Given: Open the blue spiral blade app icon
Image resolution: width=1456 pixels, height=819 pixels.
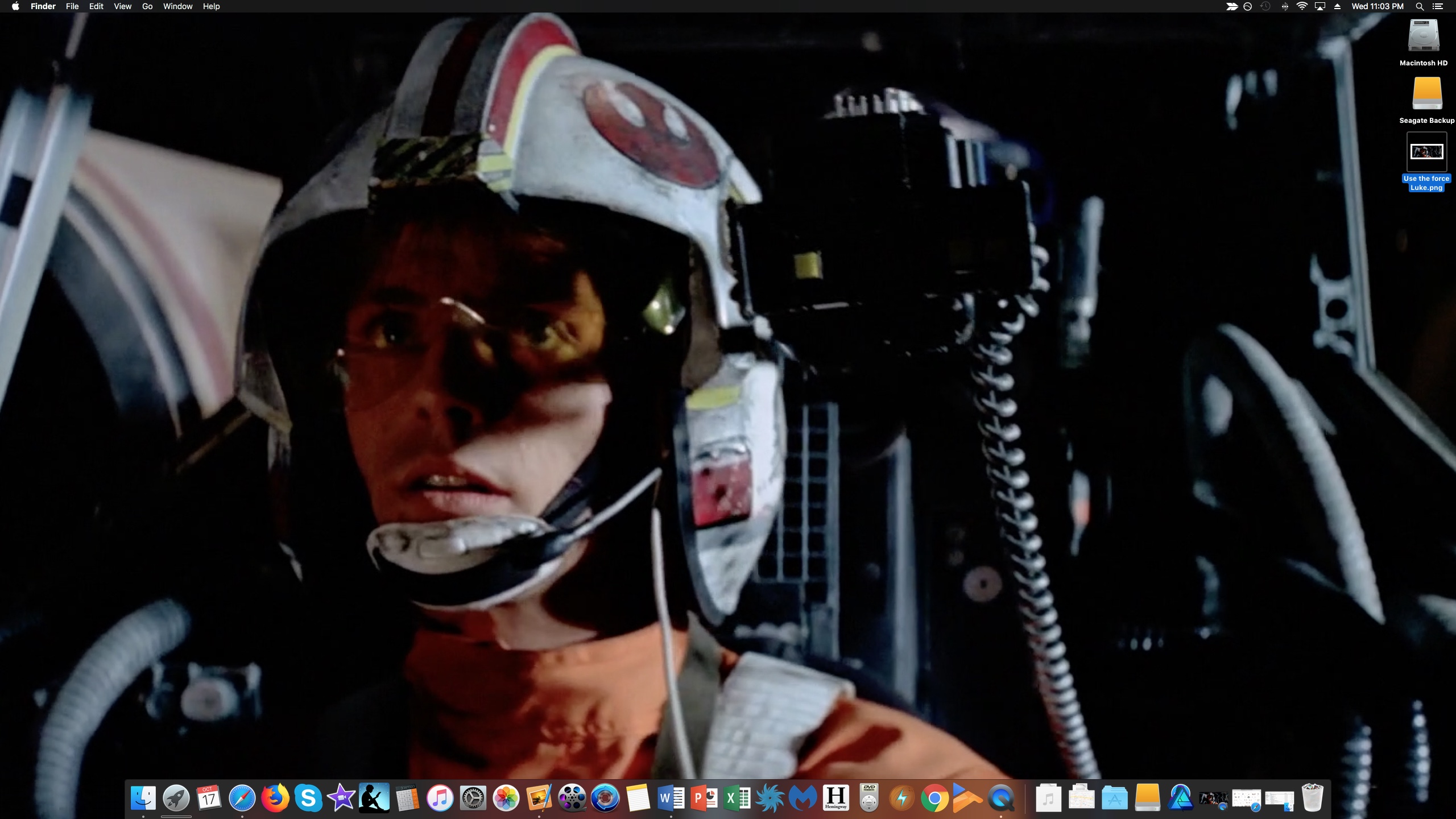Looking at the screenshot, I should coord(770,798).
